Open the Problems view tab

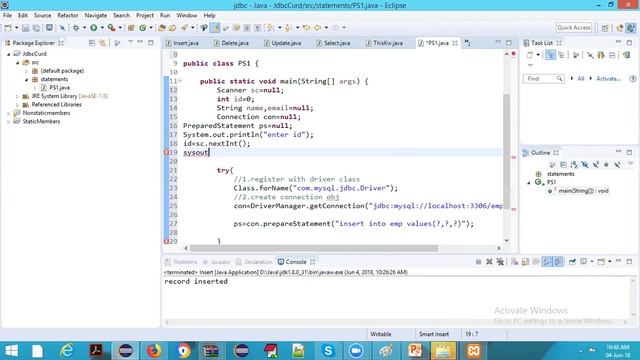click(x=181, y=262)
